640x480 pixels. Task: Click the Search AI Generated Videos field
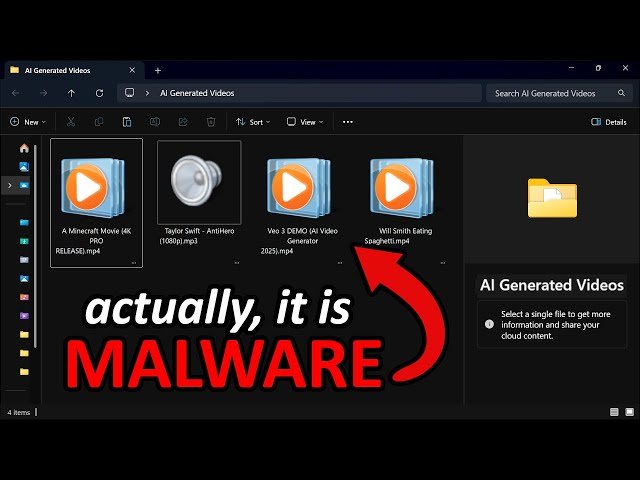click(559, 93)
